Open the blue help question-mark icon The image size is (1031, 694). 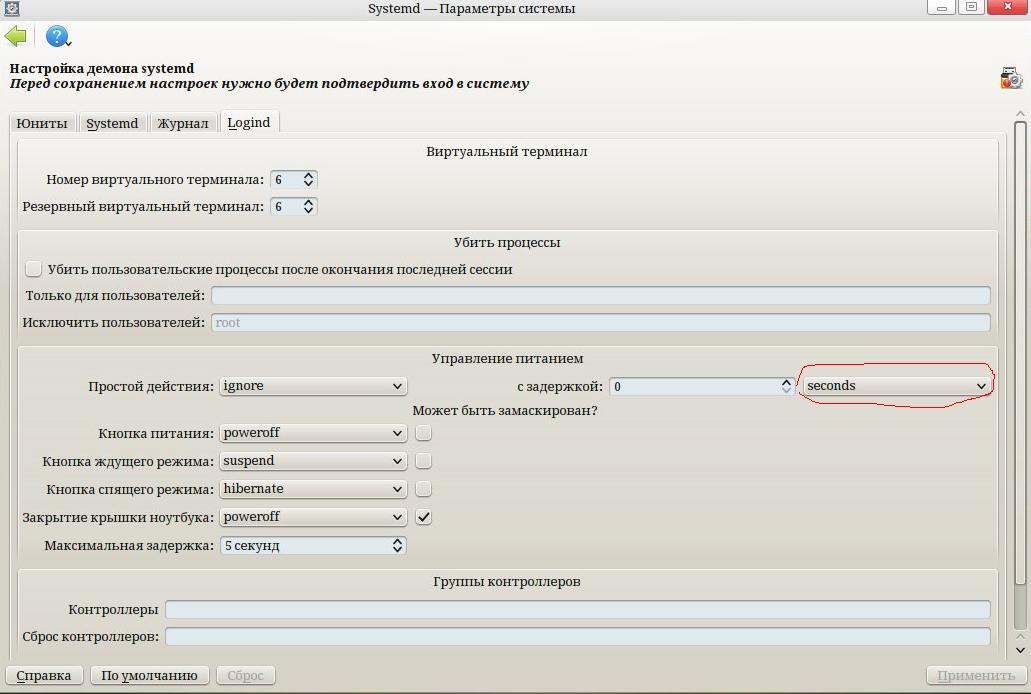click(x=57, y=36)
